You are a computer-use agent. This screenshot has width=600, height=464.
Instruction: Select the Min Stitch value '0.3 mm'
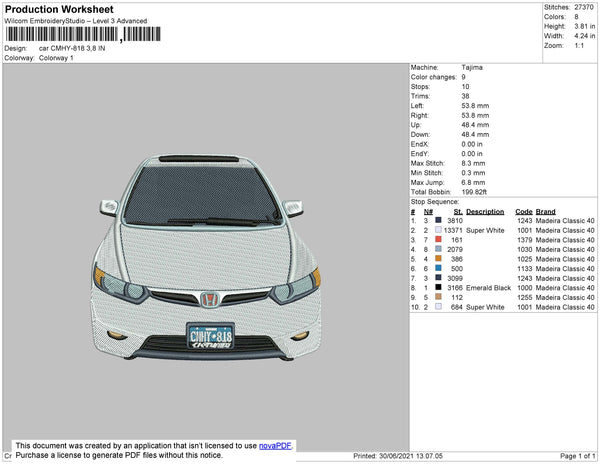coord(473,173)
